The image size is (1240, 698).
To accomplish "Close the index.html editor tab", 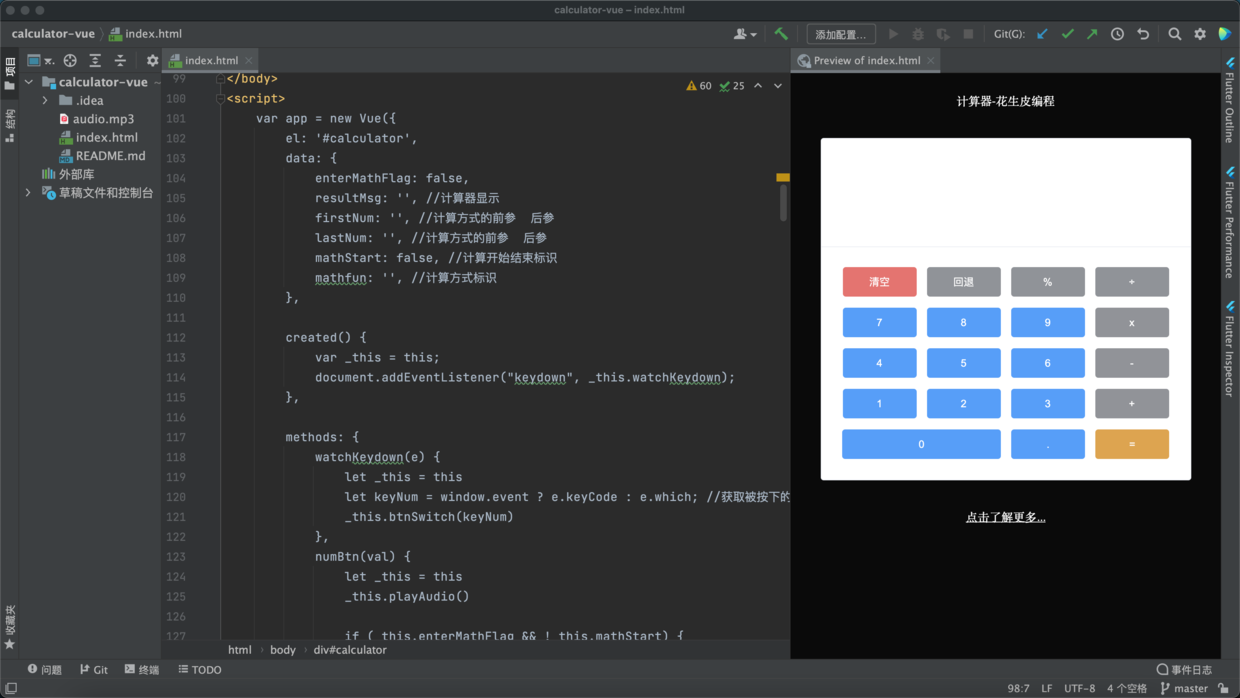I will [x=249, y=60].
